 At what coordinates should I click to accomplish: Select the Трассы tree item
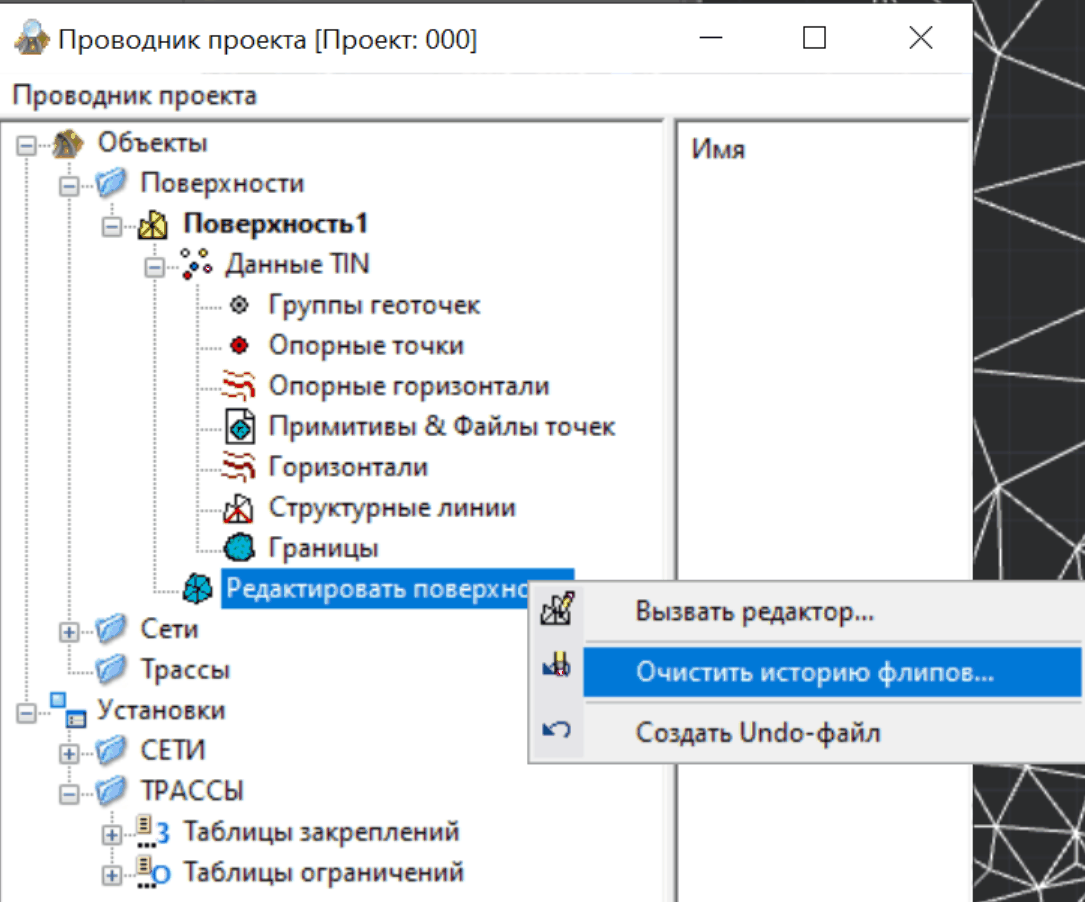coord(185,669)
